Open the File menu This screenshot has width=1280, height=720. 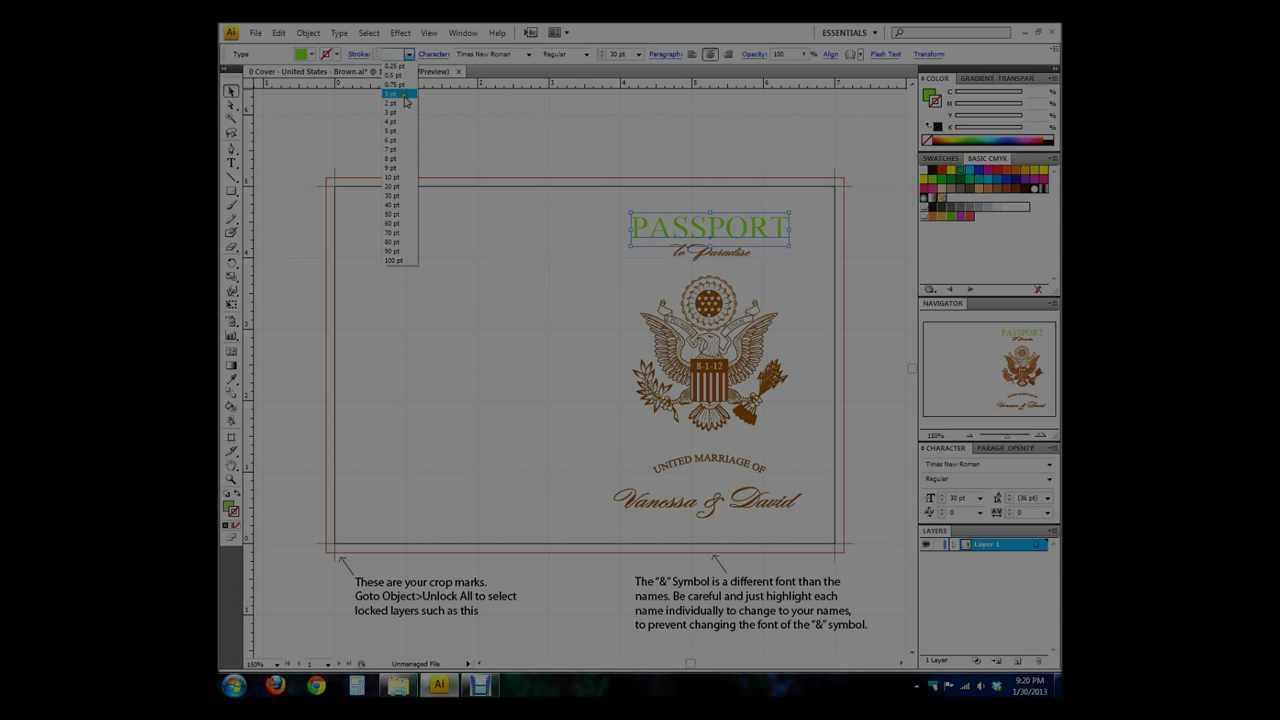coord(256,33)
